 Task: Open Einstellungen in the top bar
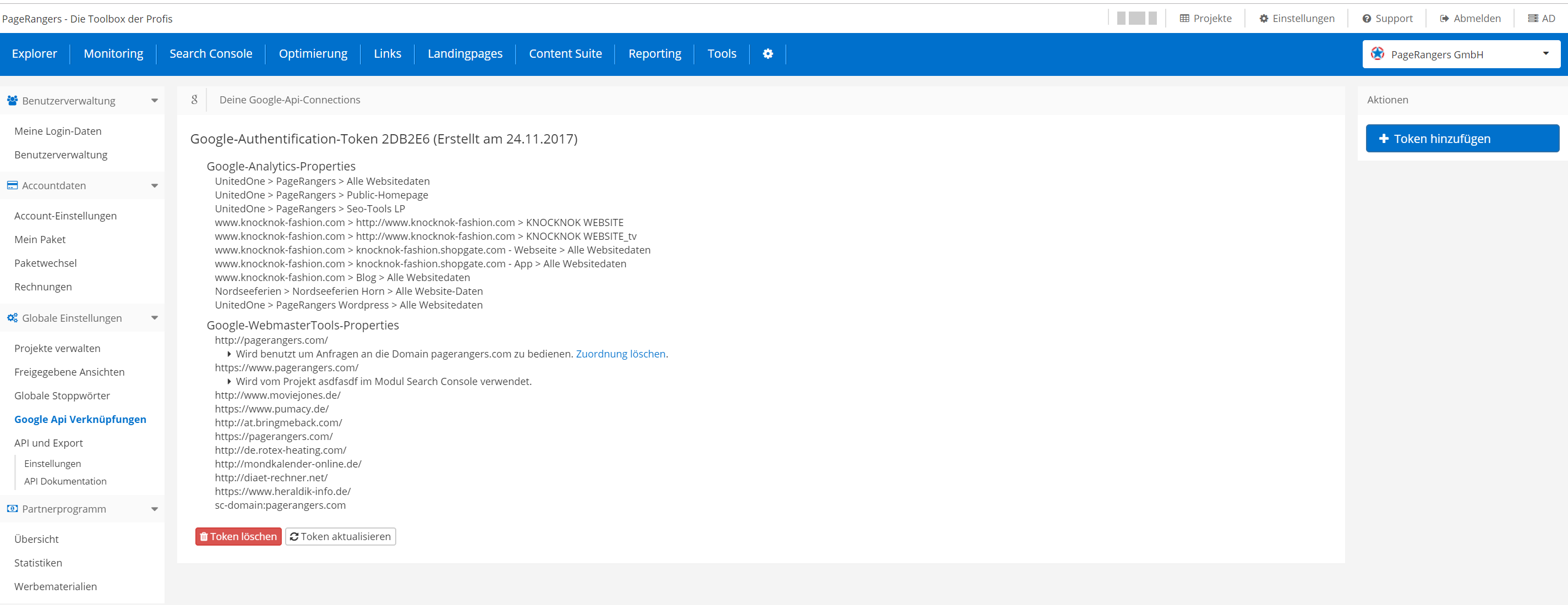tap(1297, 18)
